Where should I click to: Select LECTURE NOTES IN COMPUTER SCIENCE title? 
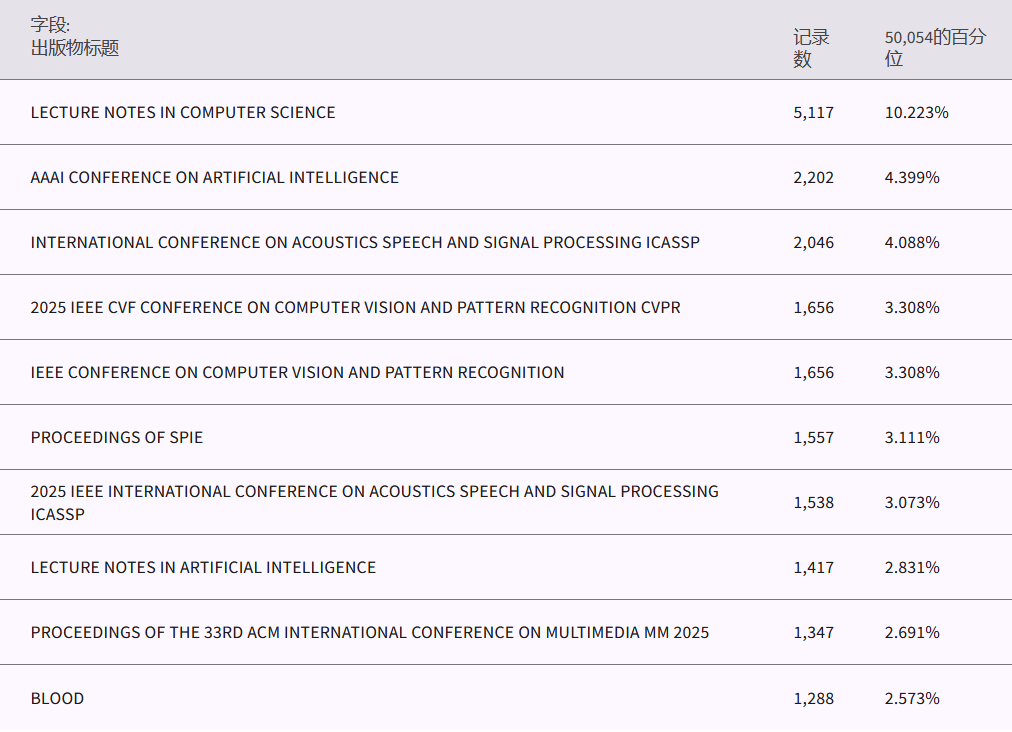[x=183, y=113]
